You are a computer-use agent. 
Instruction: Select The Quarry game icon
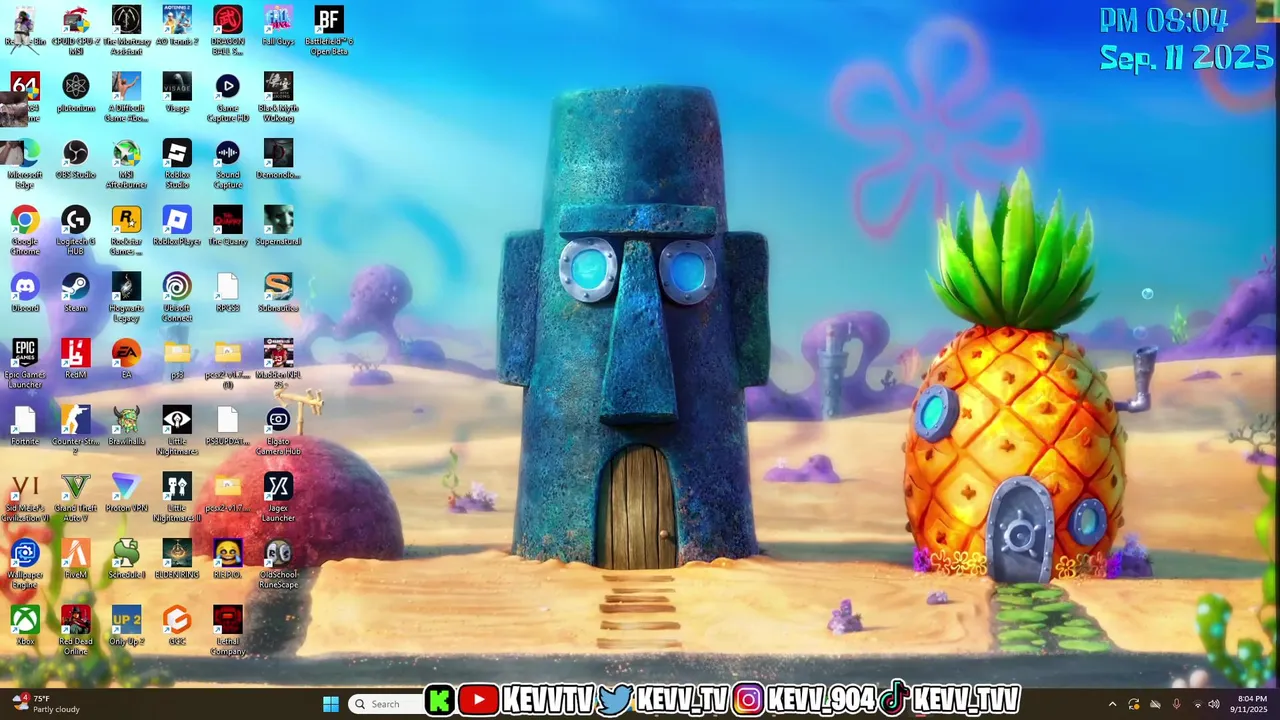pyautogui.click(x=228, y=226)
